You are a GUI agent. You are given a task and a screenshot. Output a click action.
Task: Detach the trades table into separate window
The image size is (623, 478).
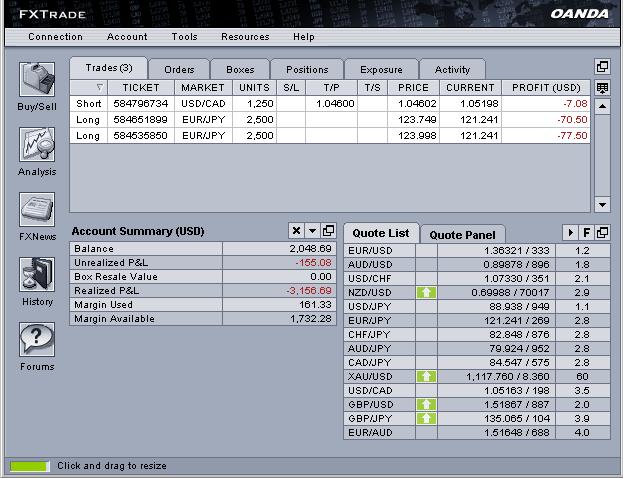tap(602, 67)
